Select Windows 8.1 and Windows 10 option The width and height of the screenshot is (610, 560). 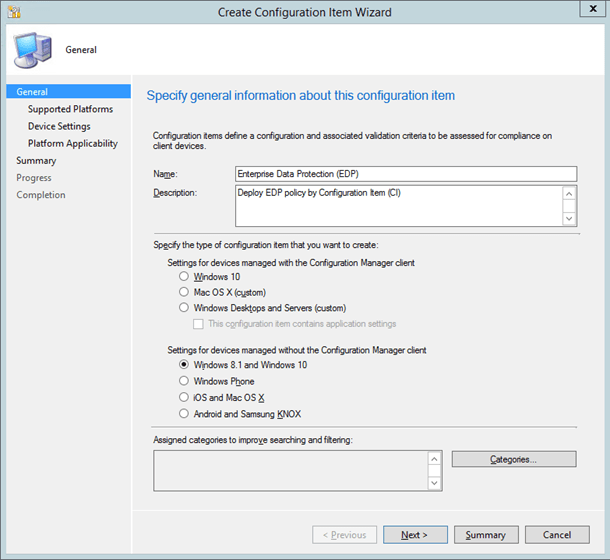[x=183, y=365]
